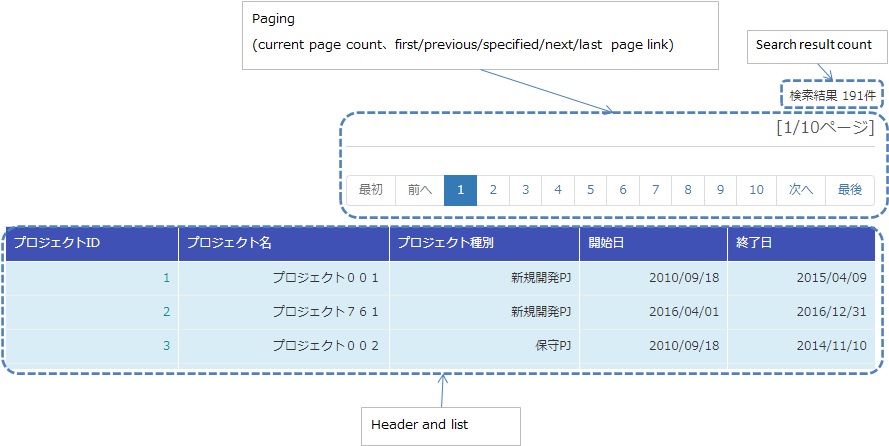Image resolution: width=889 pixels, height=446 pixels.
Task: Click the プロジェクト種別 column header
Action: click(485, 244)
